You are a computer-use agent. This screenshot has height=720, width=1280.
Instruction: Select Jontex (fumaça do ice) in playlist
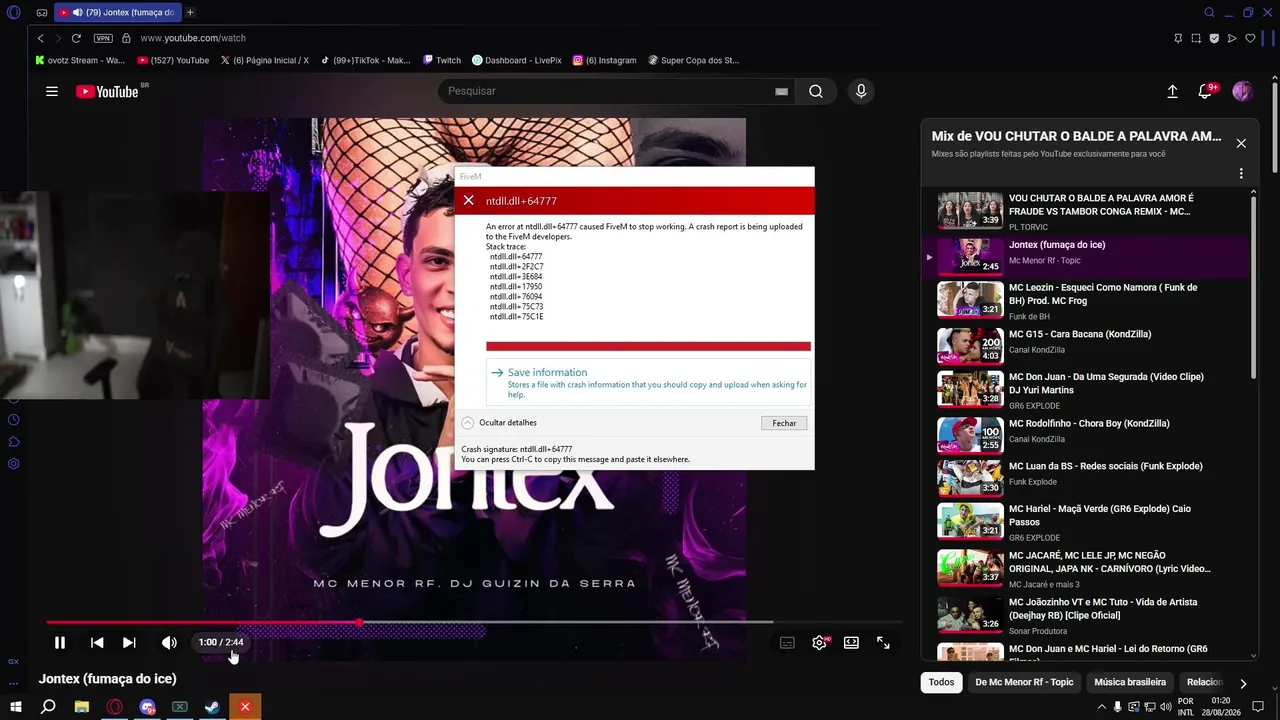pos(1085,255)
